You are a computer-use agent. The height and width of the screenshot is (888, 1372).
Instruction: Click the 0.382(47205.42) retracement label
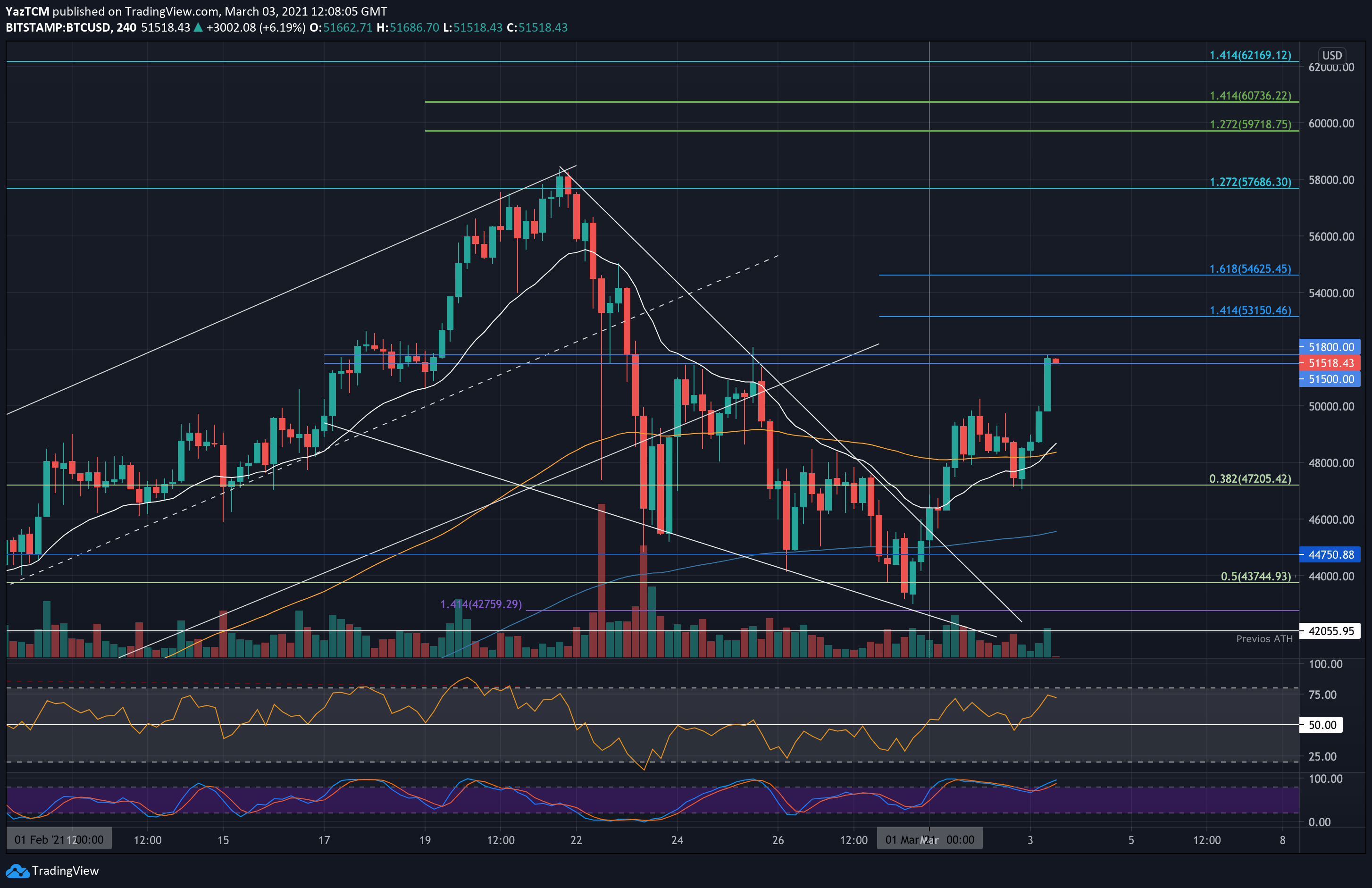[1250, 478]
